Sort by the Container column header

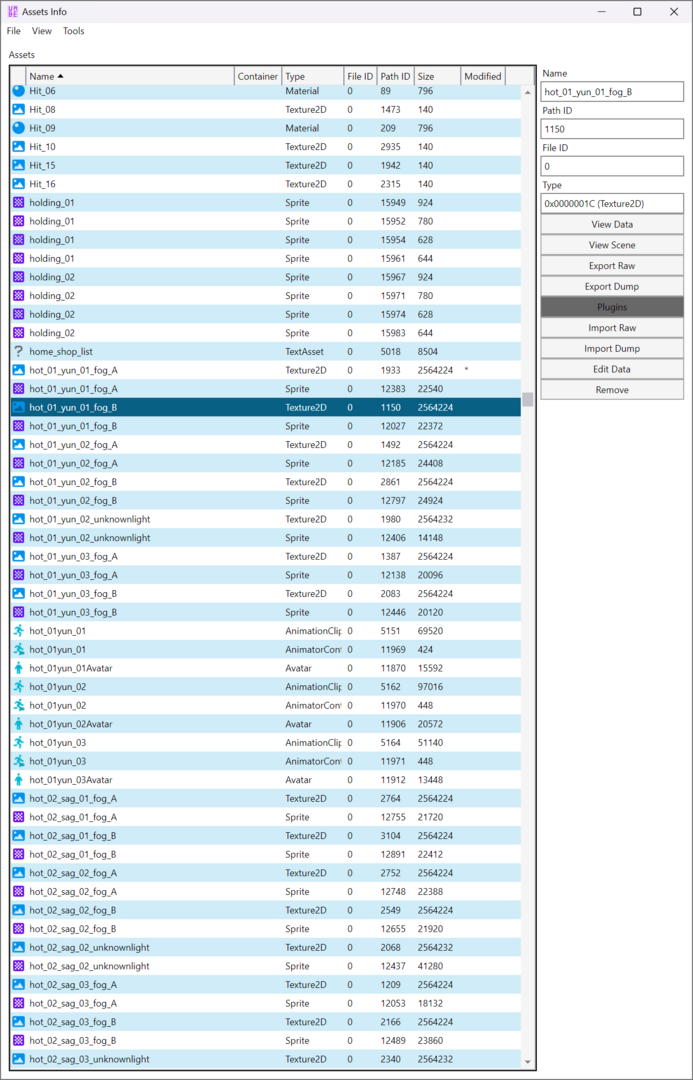258,76
